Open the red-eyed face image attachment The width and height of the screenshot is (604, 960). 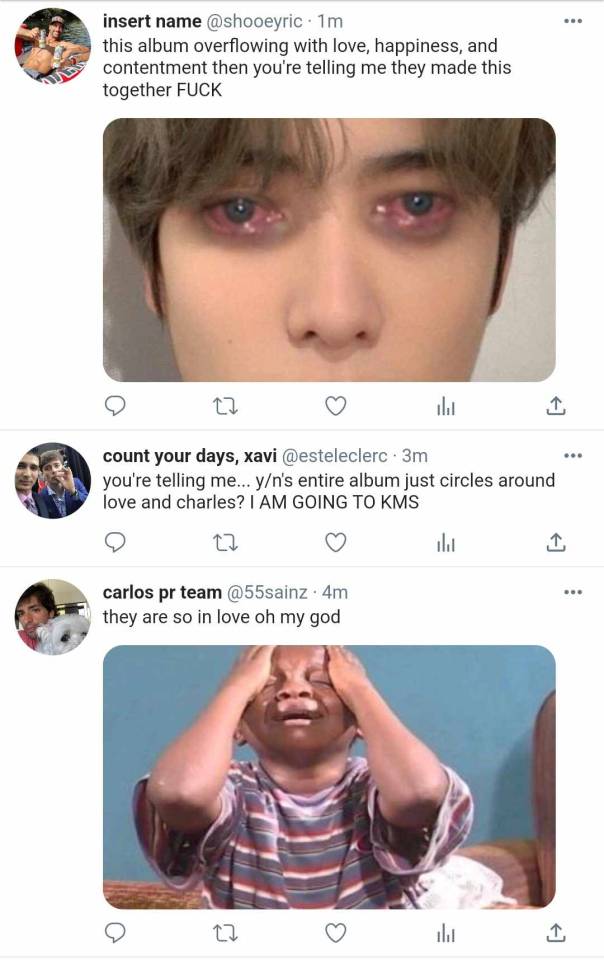click(329, 250)
